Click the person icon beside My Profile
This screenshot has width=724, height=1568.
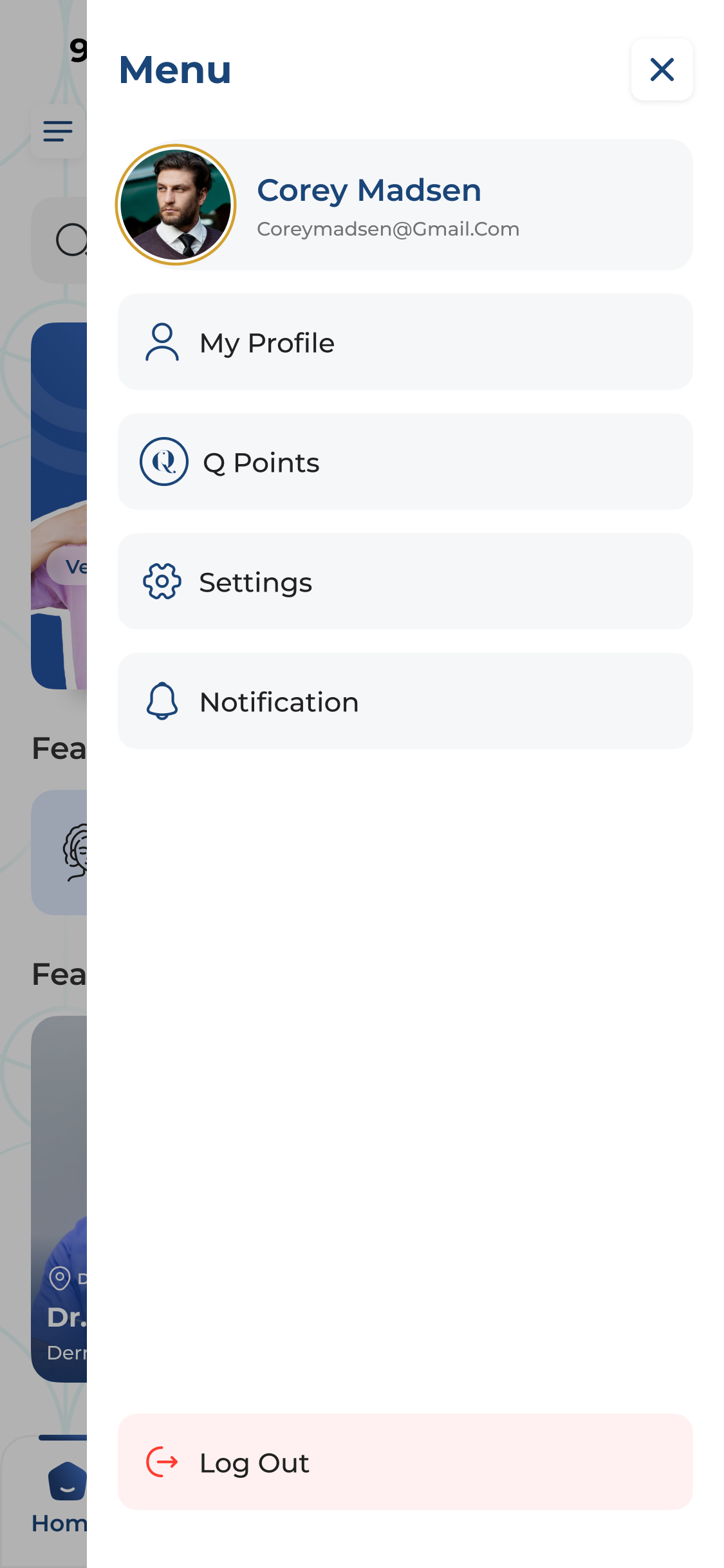click(162, 342)
